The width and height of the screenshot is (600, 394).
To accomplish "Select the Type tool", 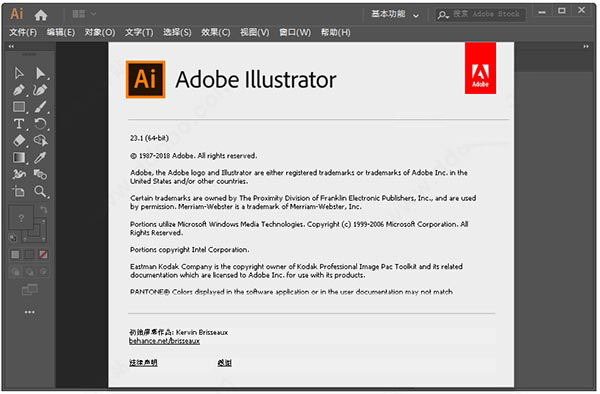I will pyautogui.click(x=19, y=124).
